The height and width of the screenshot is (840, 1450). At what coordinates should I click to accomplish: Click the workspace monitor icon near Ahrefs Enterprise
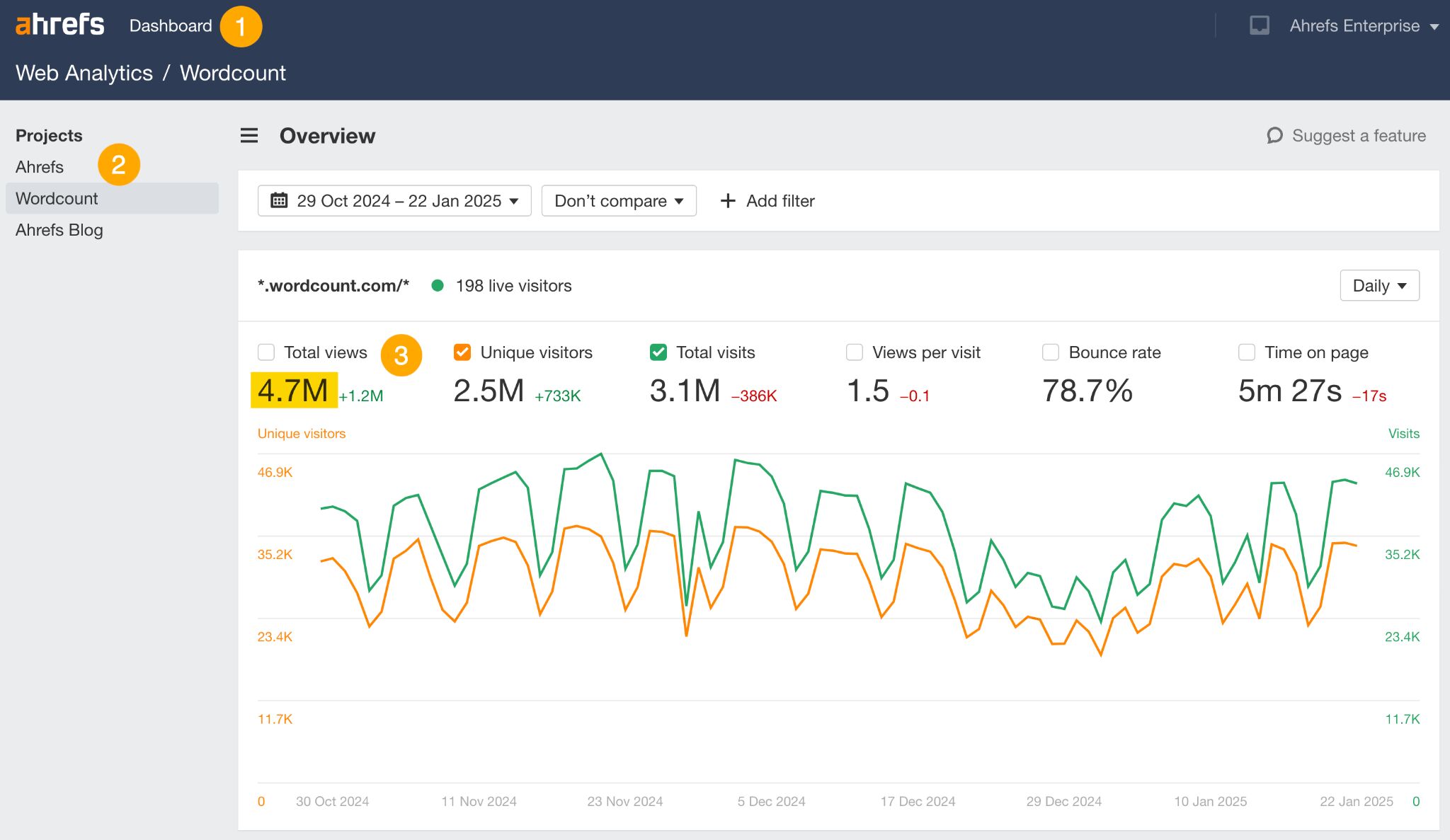[x=1260, y=25]
